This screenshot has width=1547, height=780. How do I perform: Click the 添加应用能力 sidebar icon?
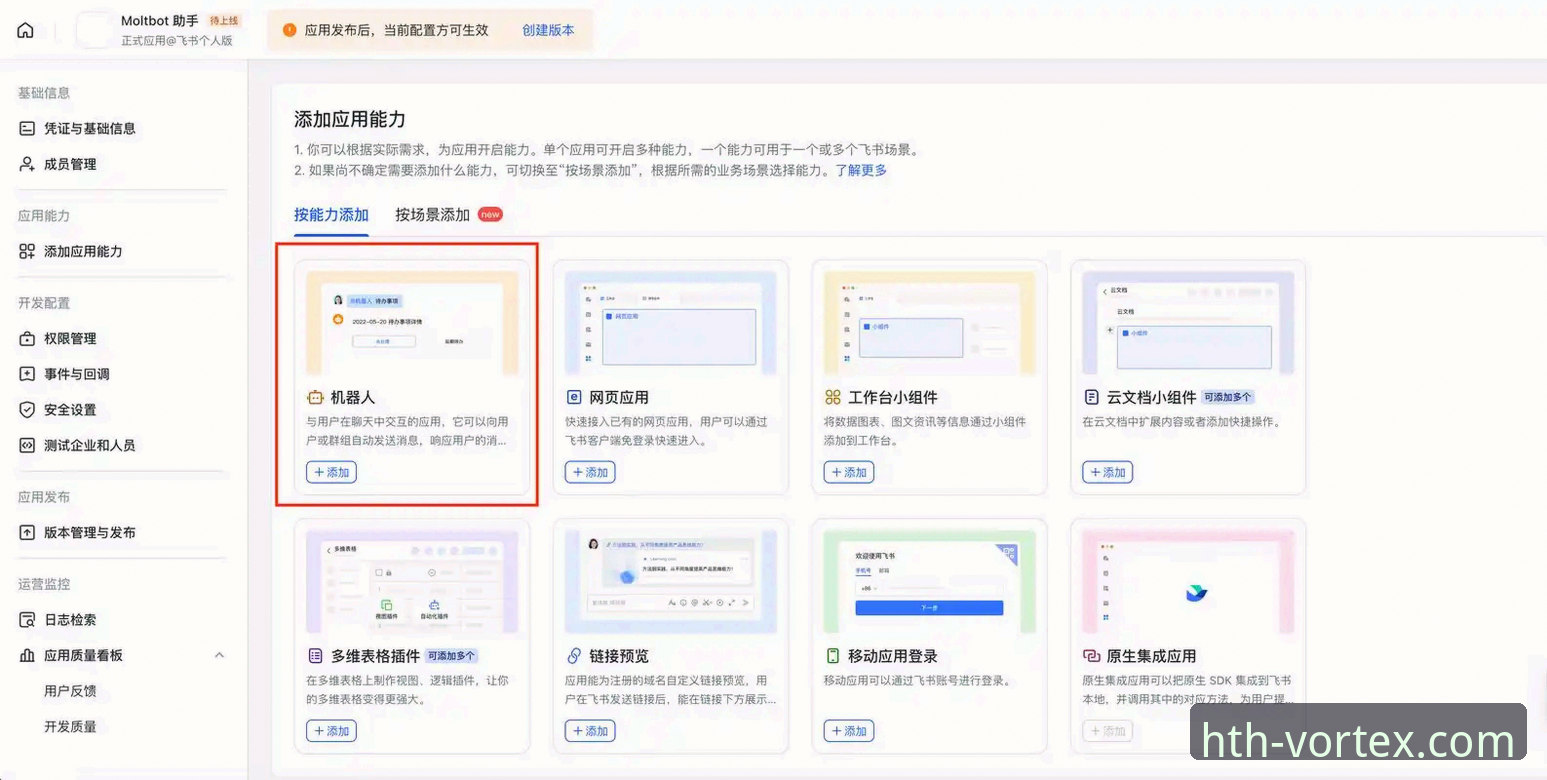(x=27, y=251)
